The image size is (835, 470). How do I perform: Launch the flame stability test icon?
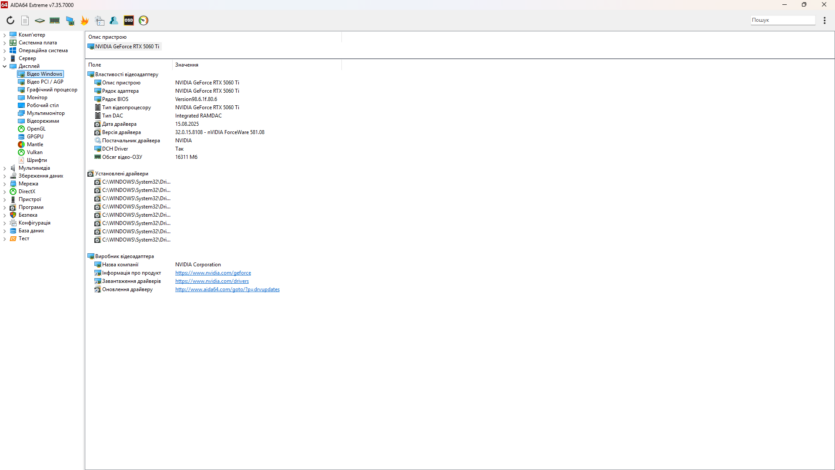click(84, 20)
